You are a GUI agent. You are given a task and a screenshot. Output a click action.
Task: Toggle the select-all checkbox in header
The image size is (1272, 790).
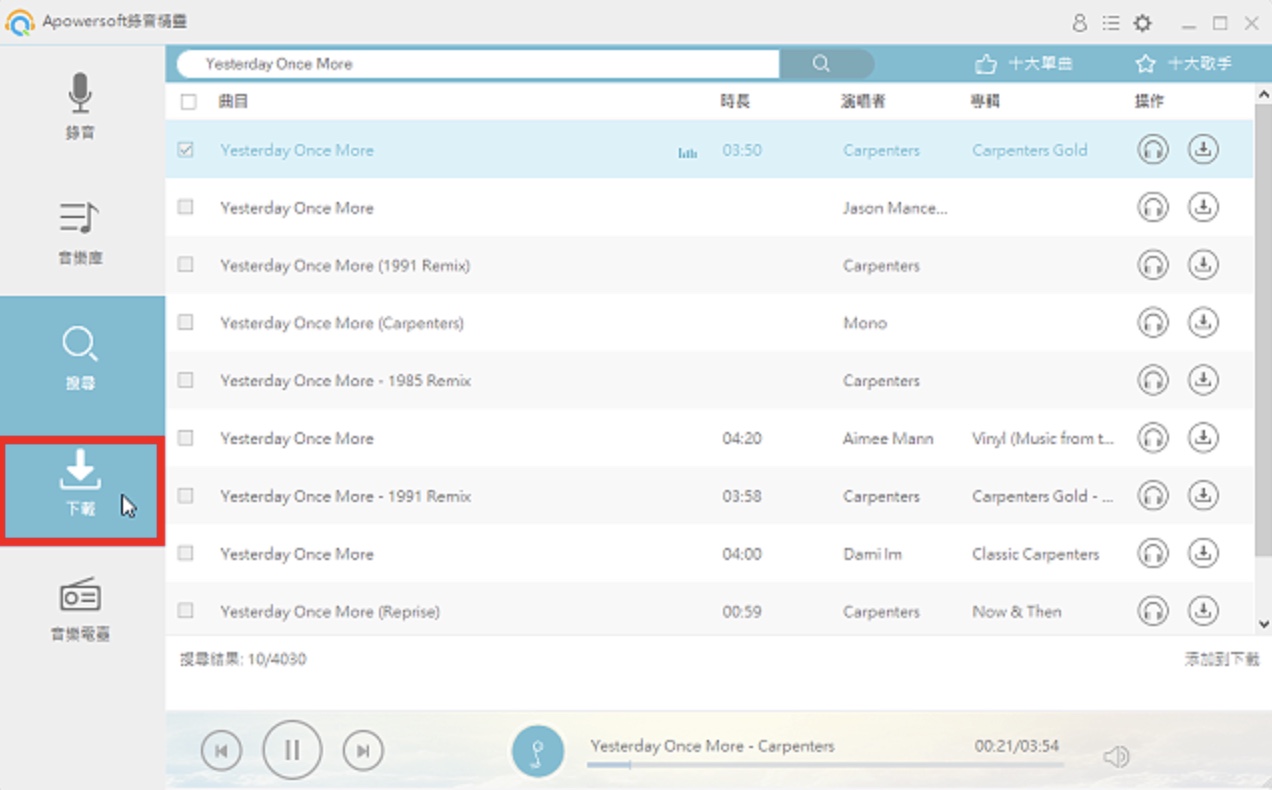pos(188,101)
